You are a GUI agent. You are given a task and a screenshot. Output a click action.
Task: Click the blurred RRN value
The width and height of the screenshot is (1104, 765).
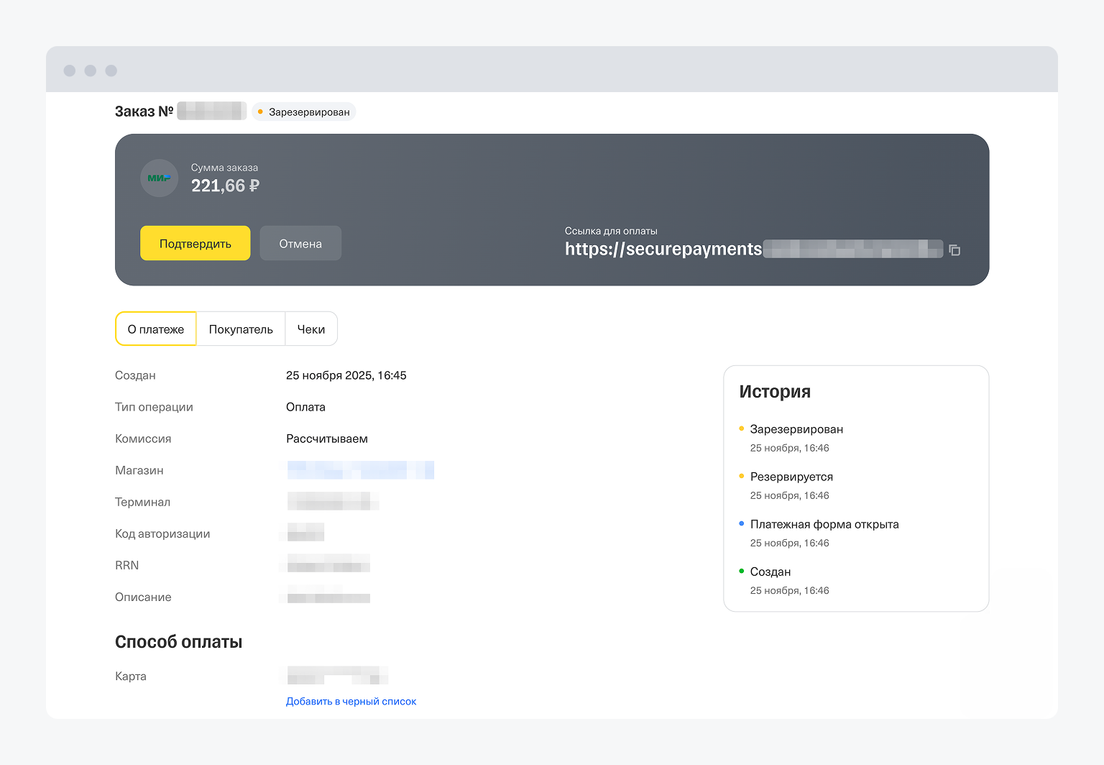point(328,565)
